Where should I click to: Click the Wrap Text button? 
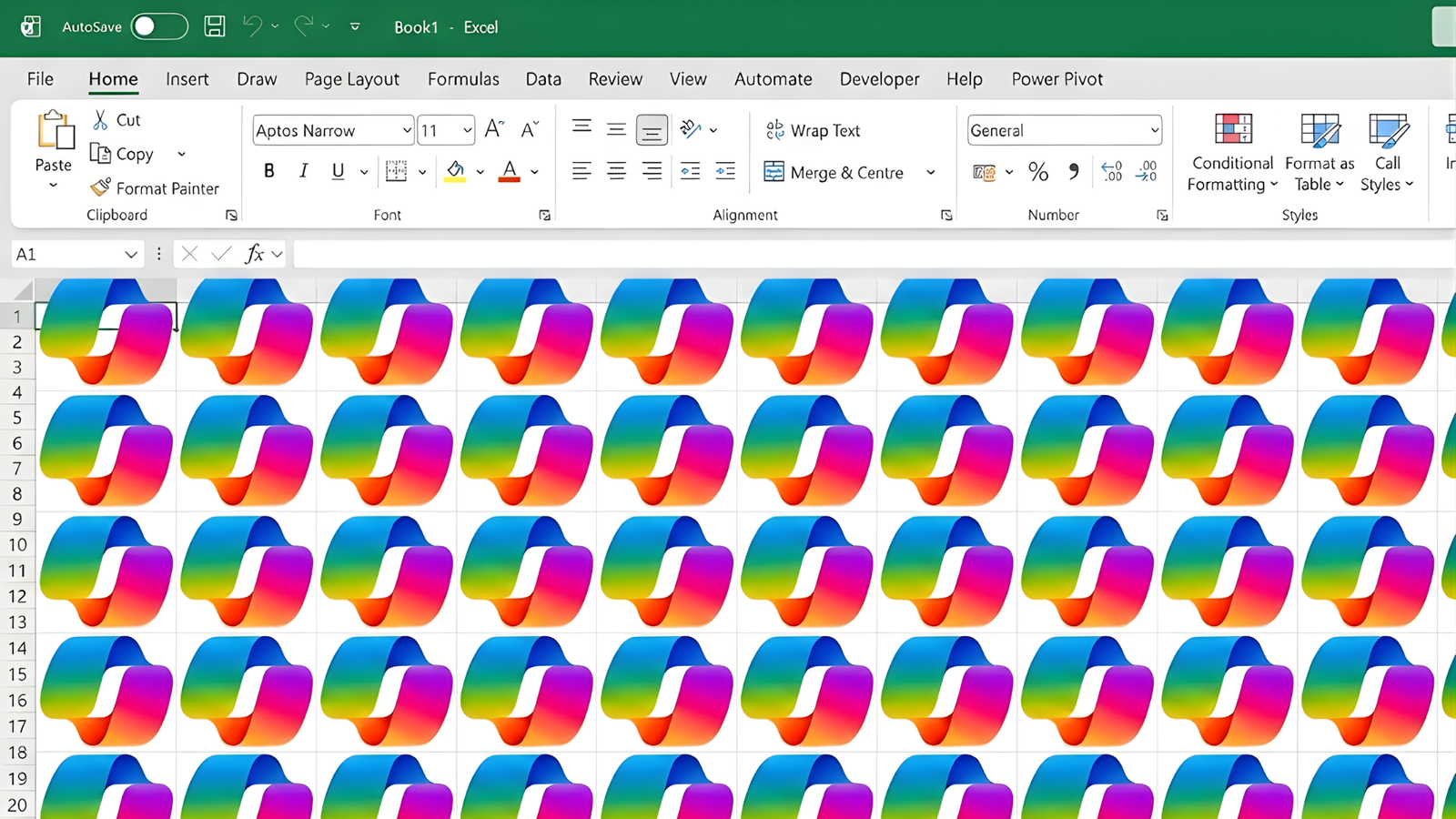click(813, 130)
